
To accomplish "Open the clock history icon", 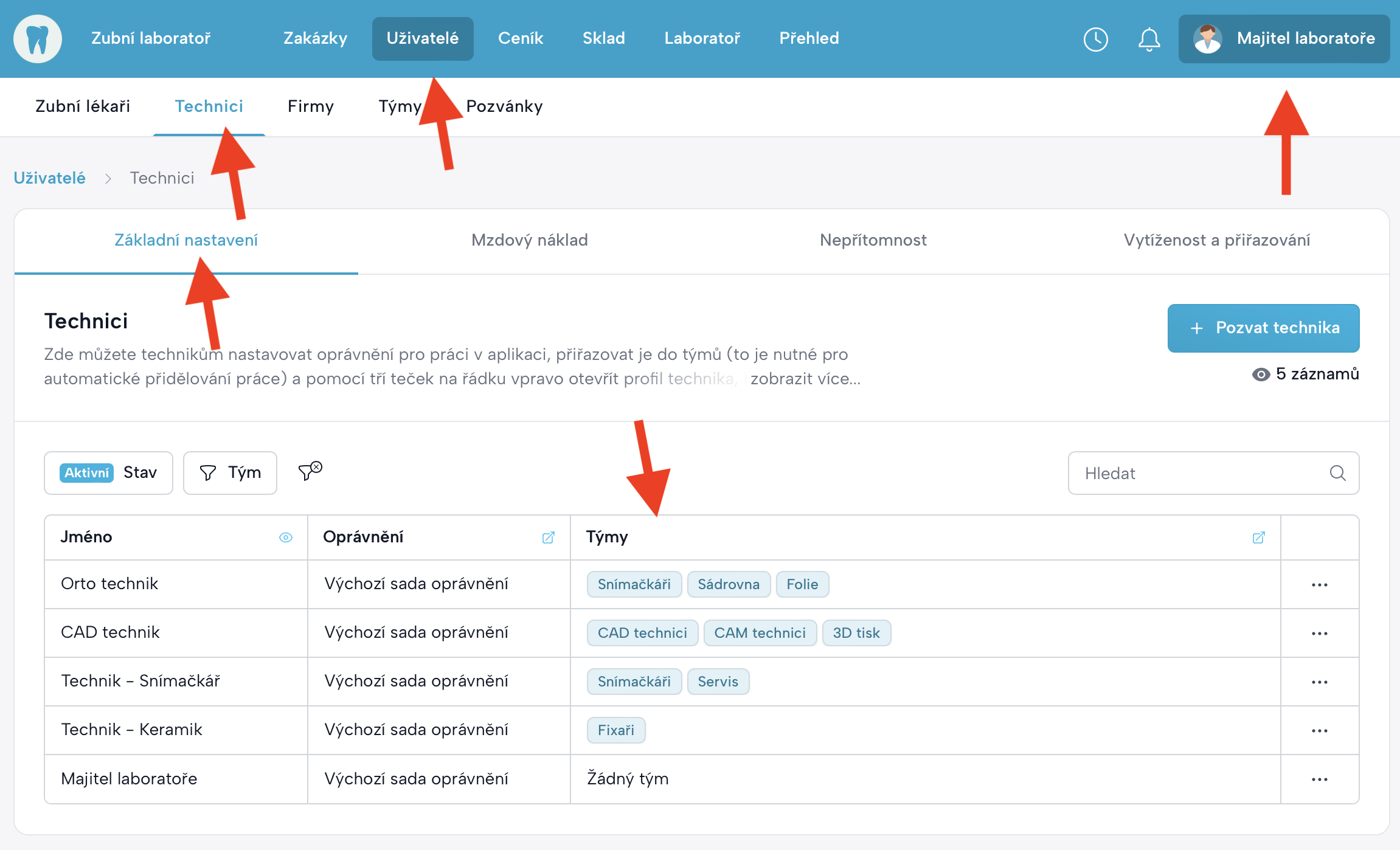I will pos(1095,40).
